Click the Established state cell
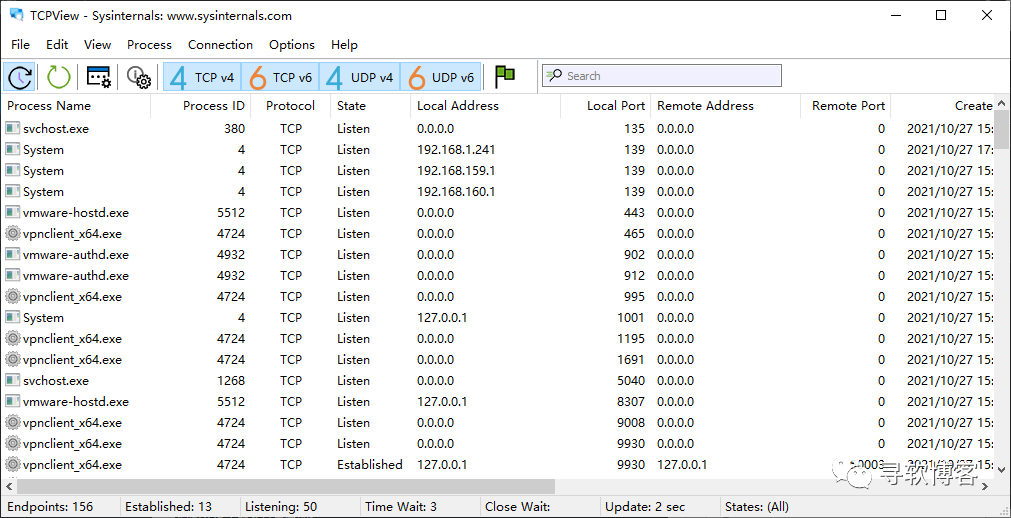 tap(369, 464)
